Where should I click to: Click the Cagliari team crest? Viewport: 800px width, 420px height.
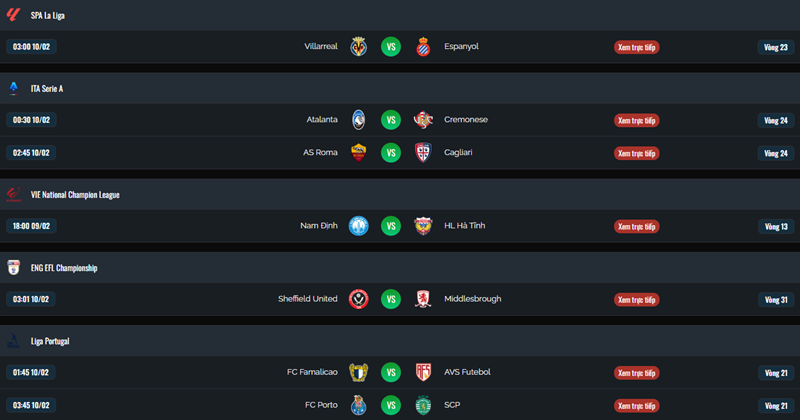[423, 153]
